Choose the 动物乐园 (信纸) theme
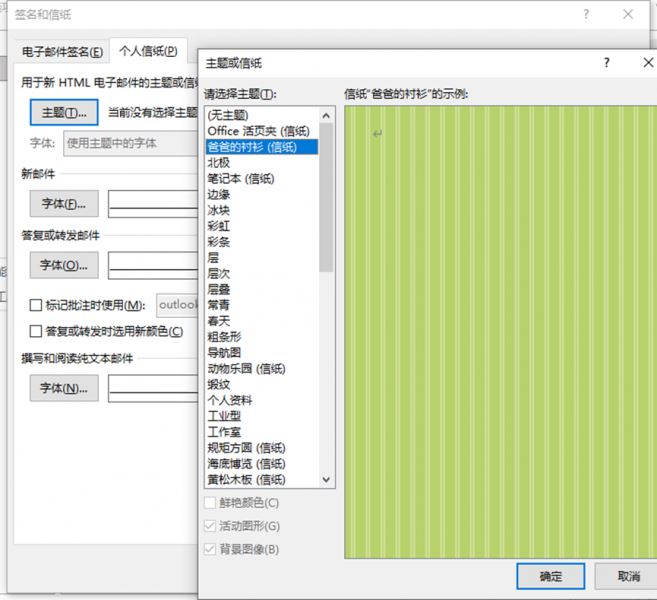Screen dimensions: 657x600 point(246,368)
